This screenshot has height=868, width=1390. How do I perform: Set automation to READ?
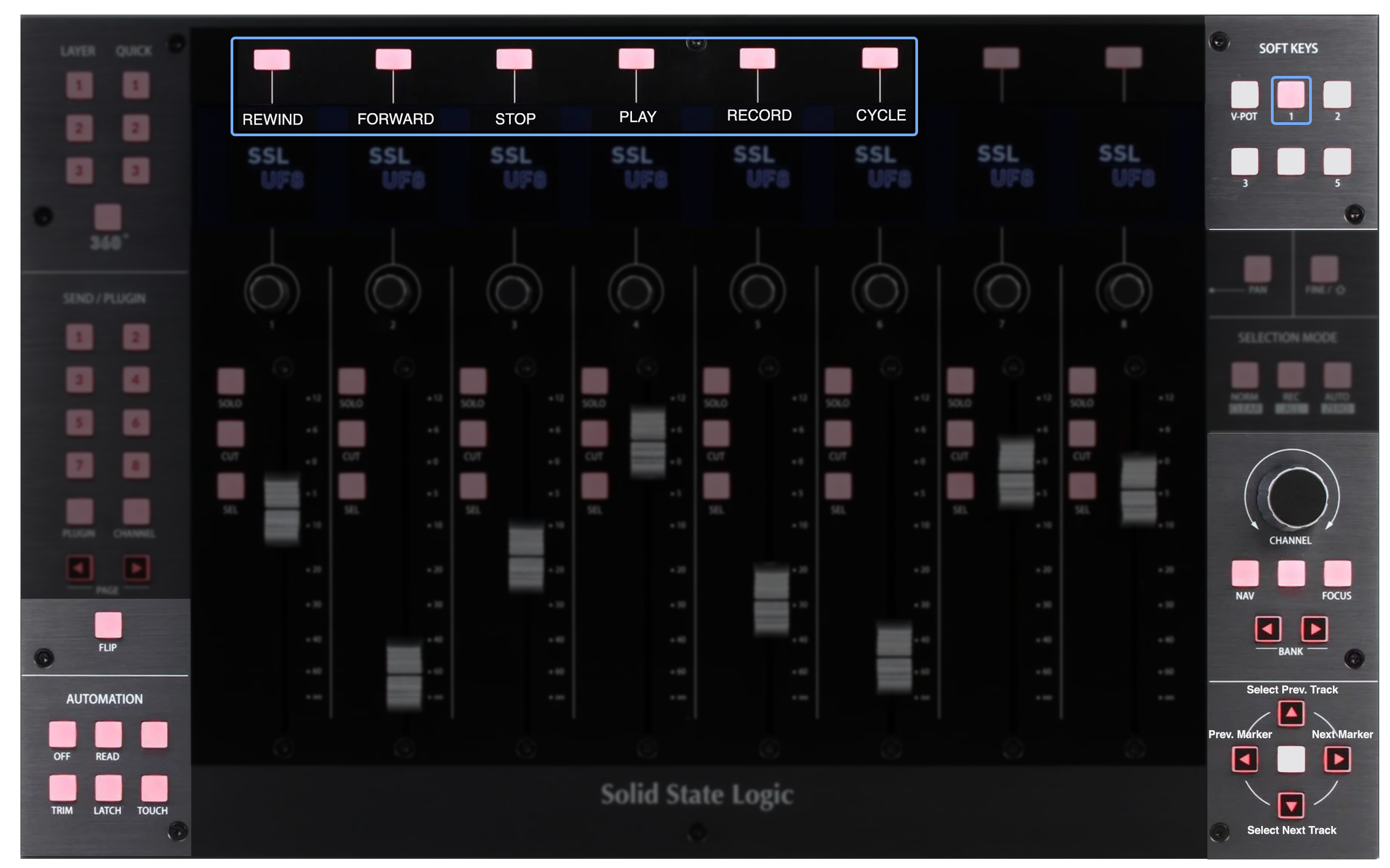pyautogui.click(x=108, y=735)
